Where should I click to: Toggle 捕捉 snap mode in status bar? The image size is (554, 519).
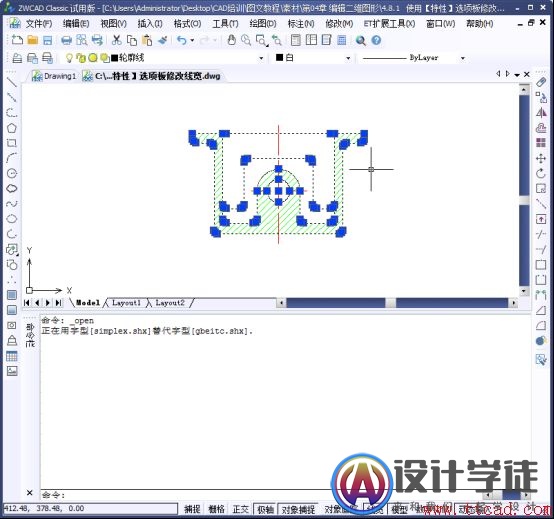(x=192, y=509)
